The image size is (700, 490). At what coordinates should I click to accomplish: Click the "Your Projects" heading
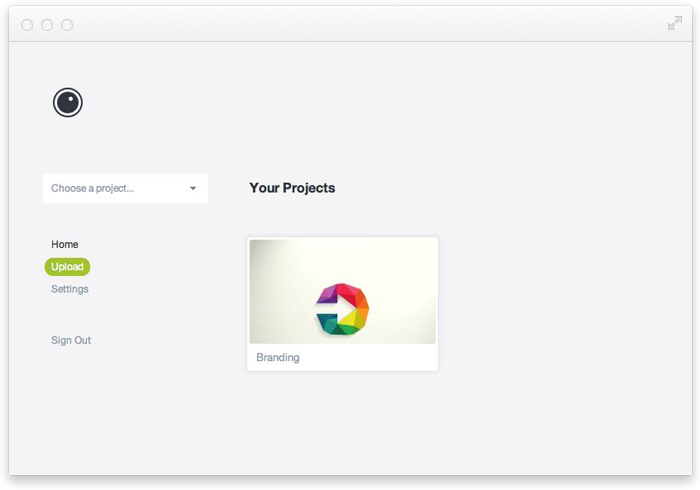point(292,188)
